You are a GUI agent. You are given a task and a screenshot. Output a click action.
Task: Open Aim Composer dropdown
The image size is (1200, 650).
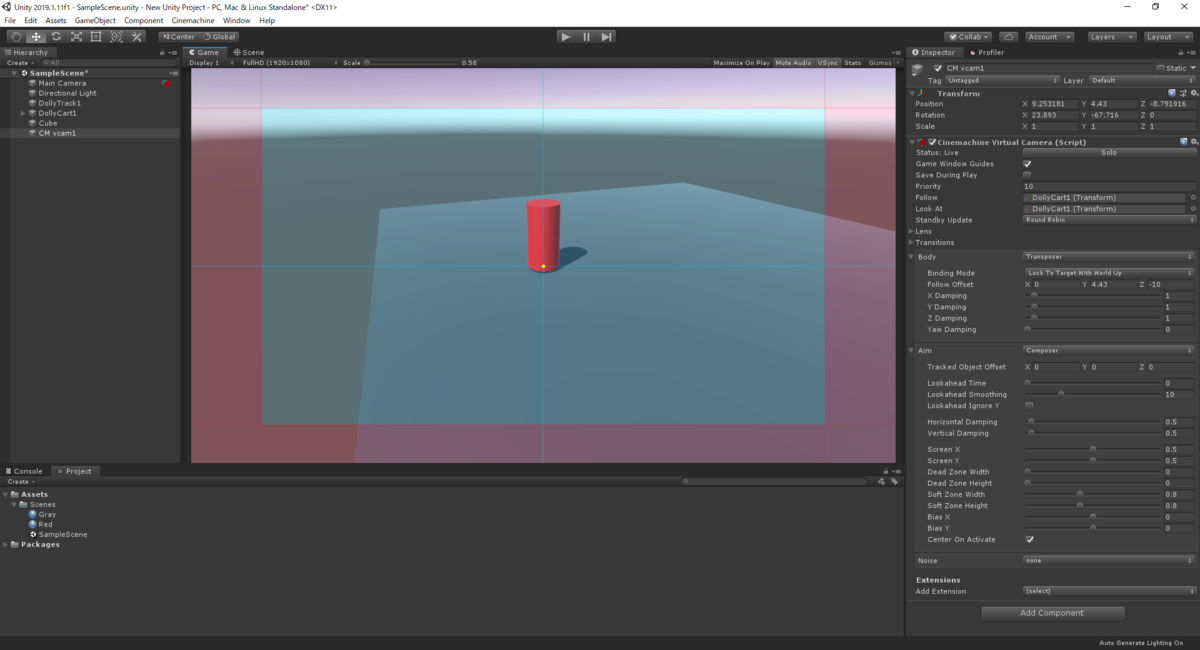(x=1108, y=350)
